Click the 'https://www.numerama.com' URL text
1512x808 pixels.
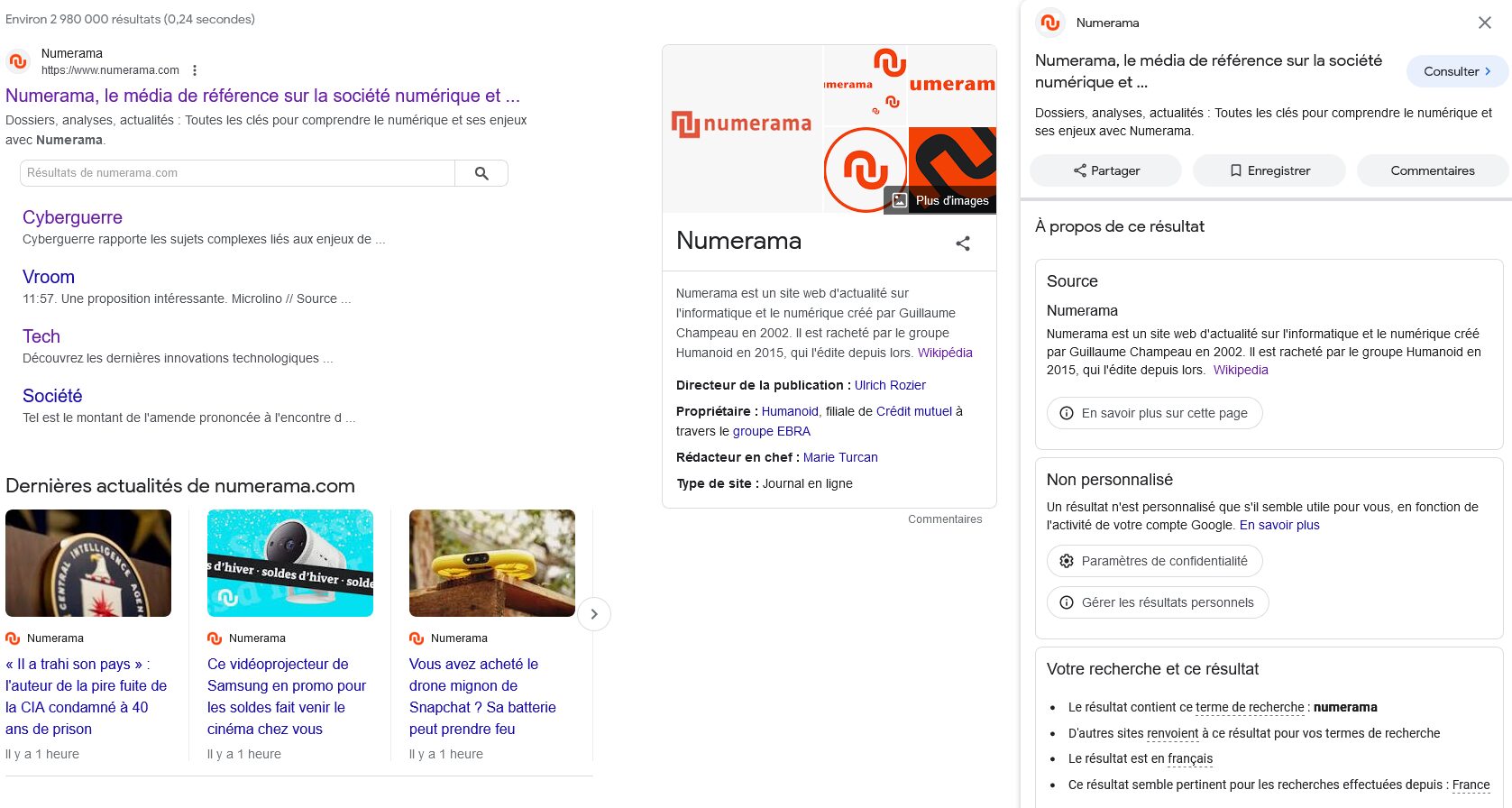[110, 70]
